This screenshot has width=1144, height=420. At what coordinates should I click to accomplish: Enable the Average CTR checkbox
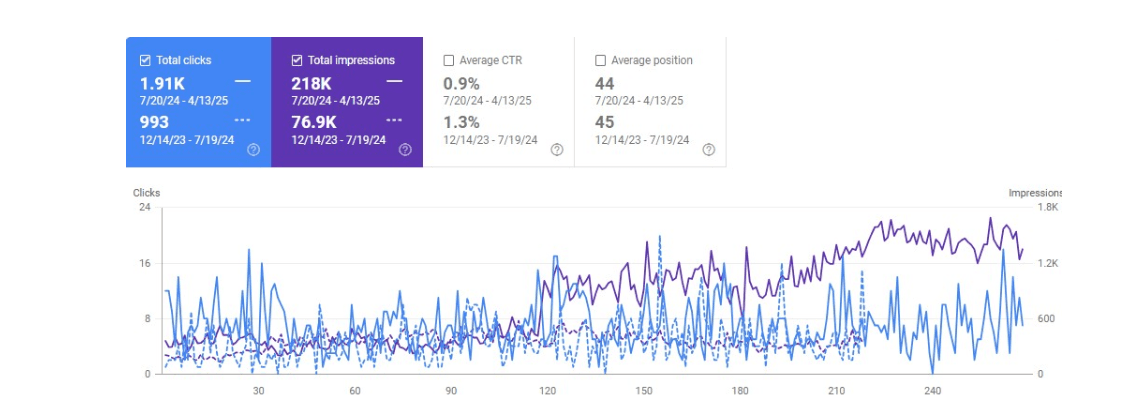pyautogui.click(x=449, y=60)
